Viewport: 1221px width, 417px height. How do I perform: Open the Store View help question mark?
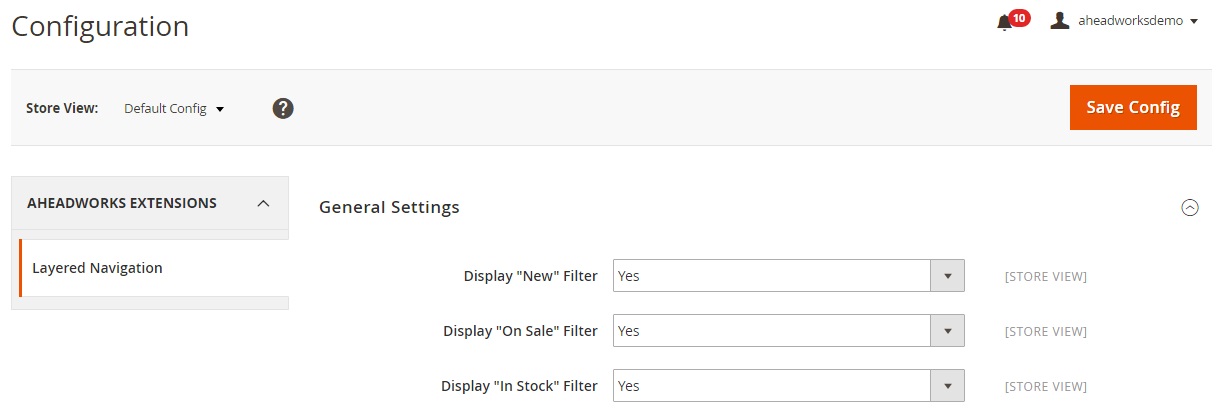click(x=283, y=108)
